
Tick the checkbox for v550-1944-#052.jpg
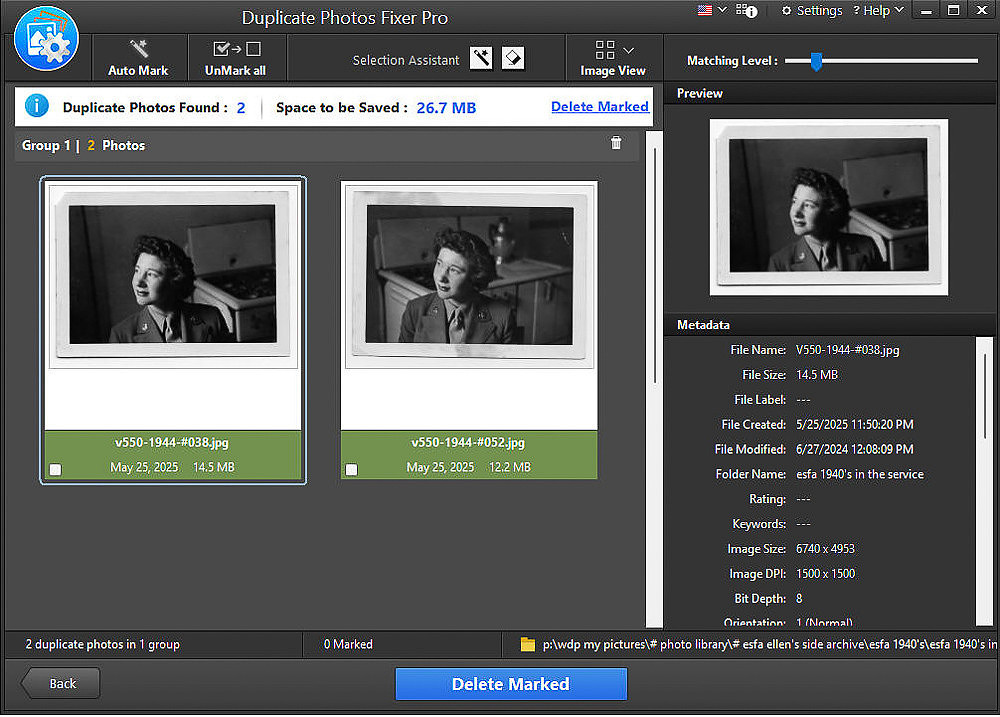click(351, 469)
